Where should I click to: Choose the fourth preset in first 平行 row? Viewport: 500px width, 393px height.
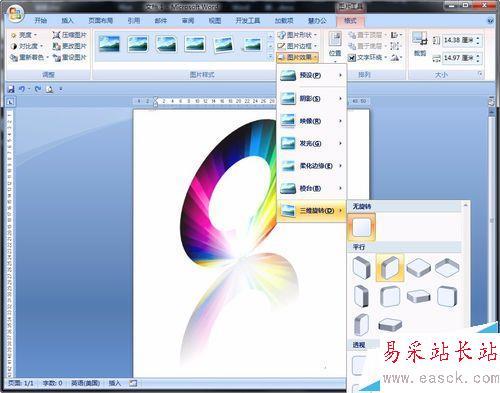[447, 268]
